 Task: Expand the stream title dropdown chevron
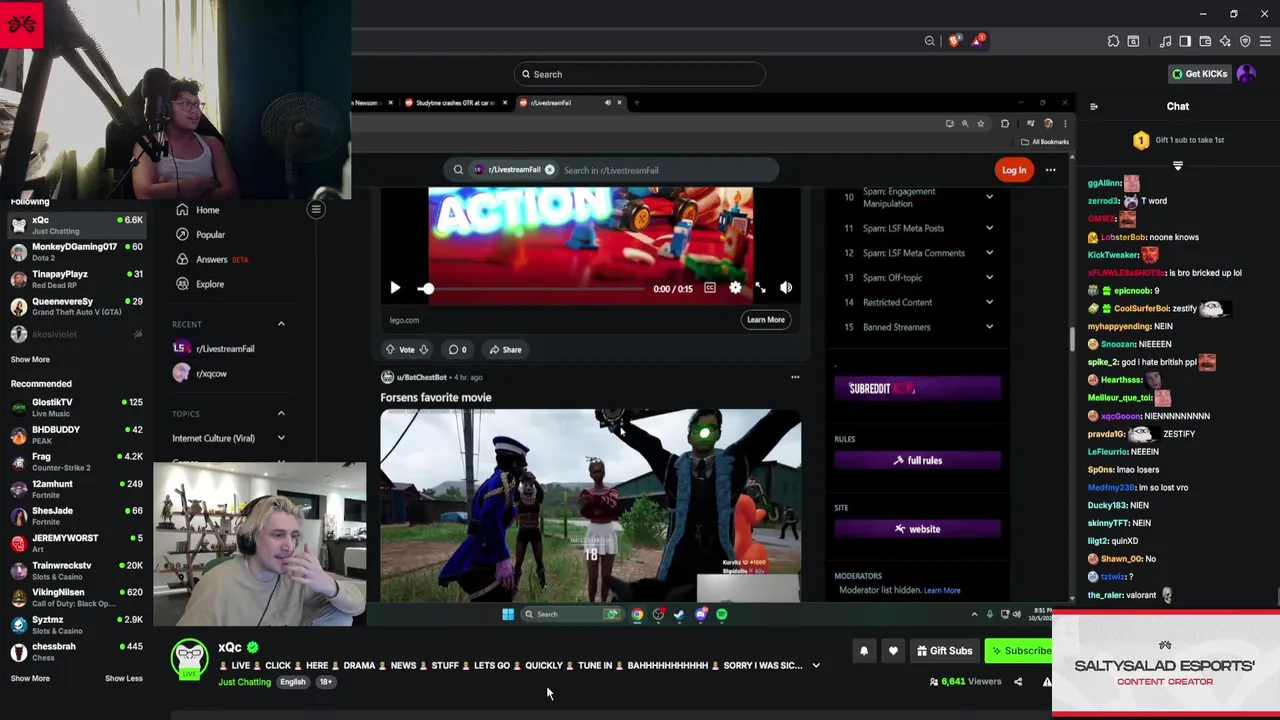(816, 666)
